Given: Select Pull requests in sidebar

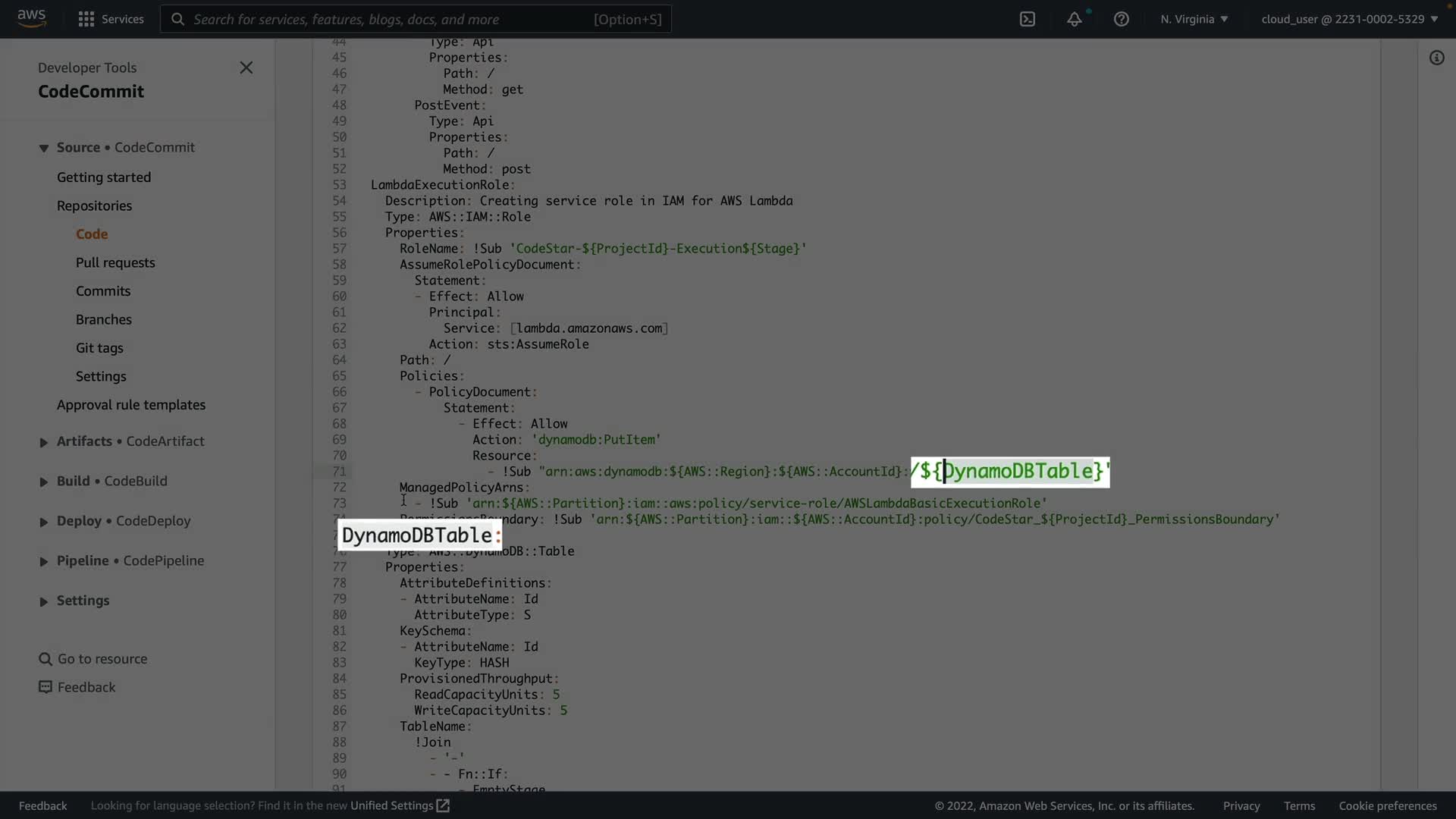Looking at the screenshot, I should pos(115,262).
